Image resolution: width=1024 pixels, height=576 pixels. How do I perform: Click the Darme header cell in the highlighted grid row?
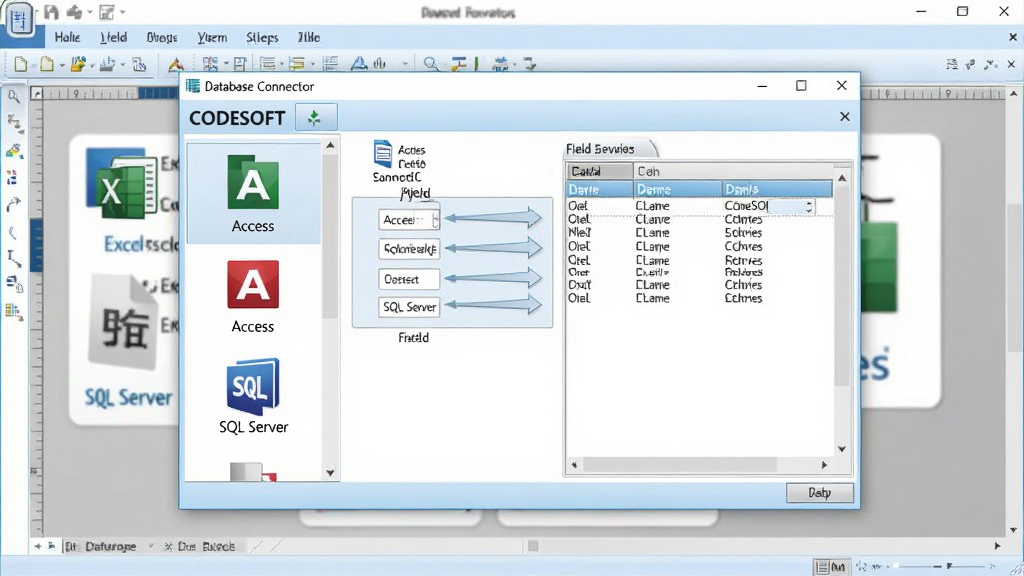point(678,189)
